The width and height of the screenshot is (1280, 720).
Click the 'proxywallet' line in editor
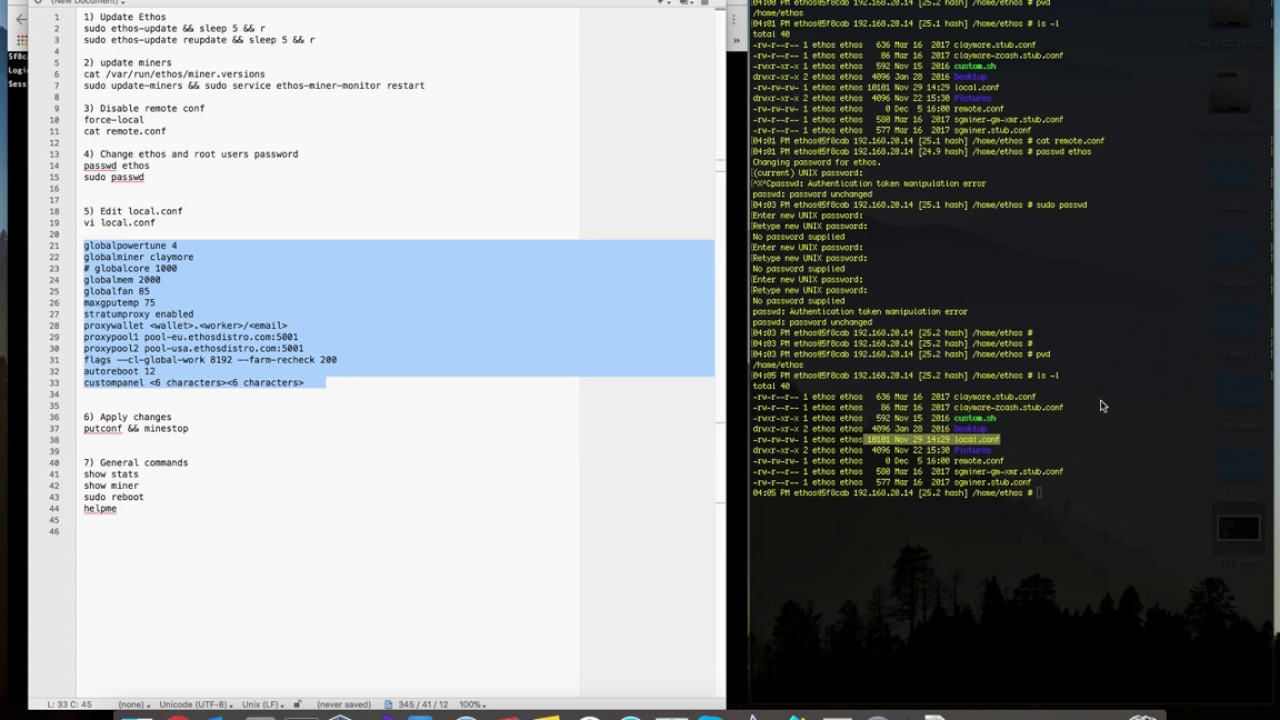tap(185, 326)
